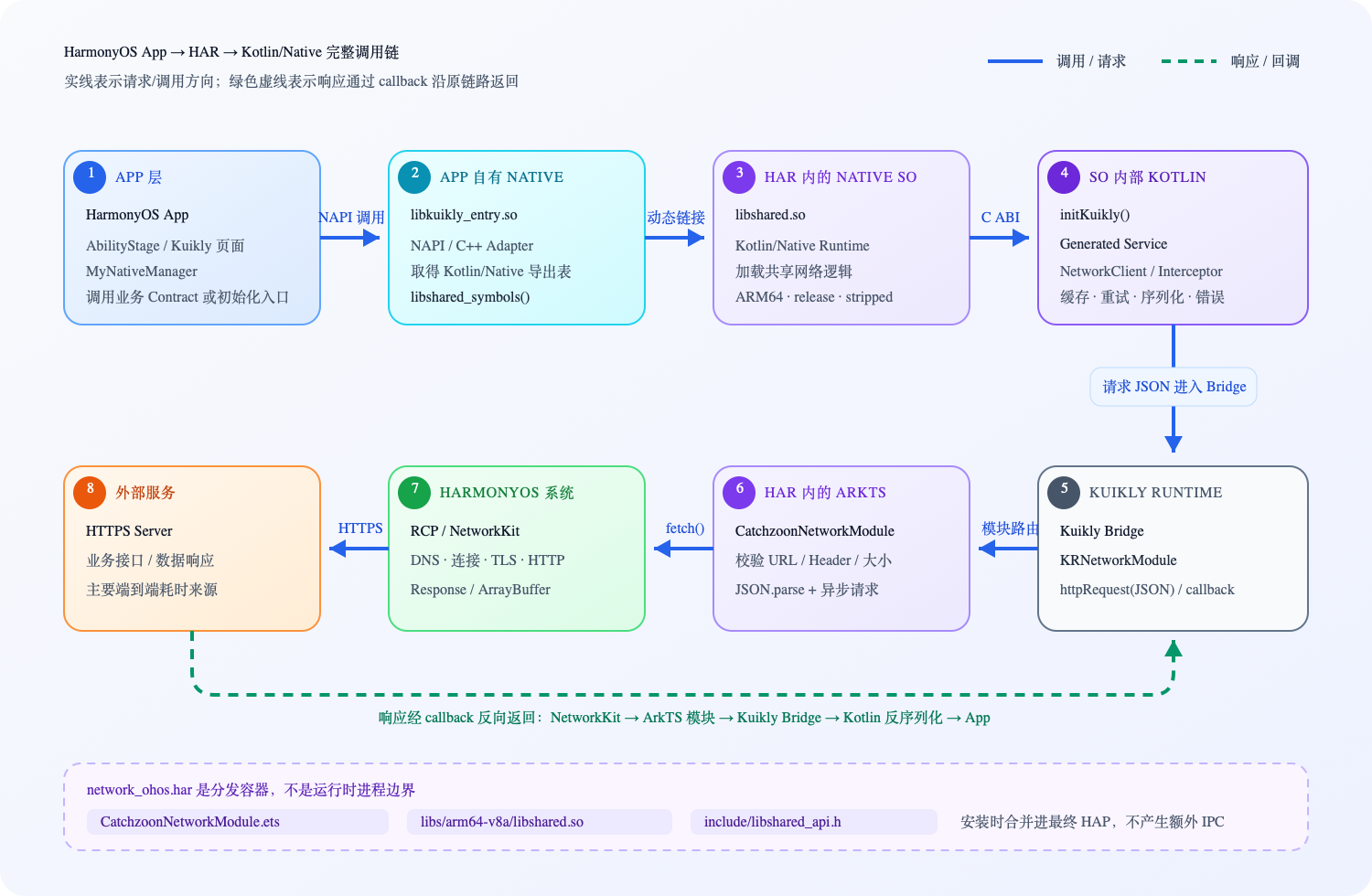Click libkuikly_entry.so text
Screen dimensions: 1372x896
464,215
